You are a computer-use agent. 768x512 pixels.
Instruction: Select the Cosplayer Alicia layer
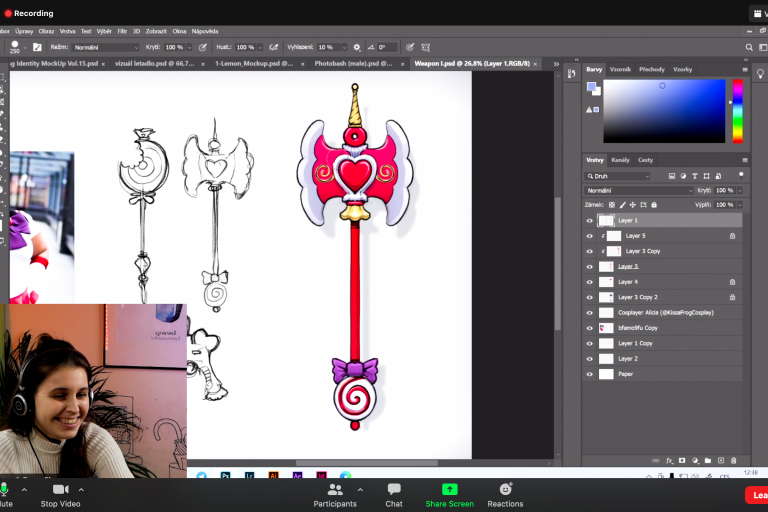665,312
